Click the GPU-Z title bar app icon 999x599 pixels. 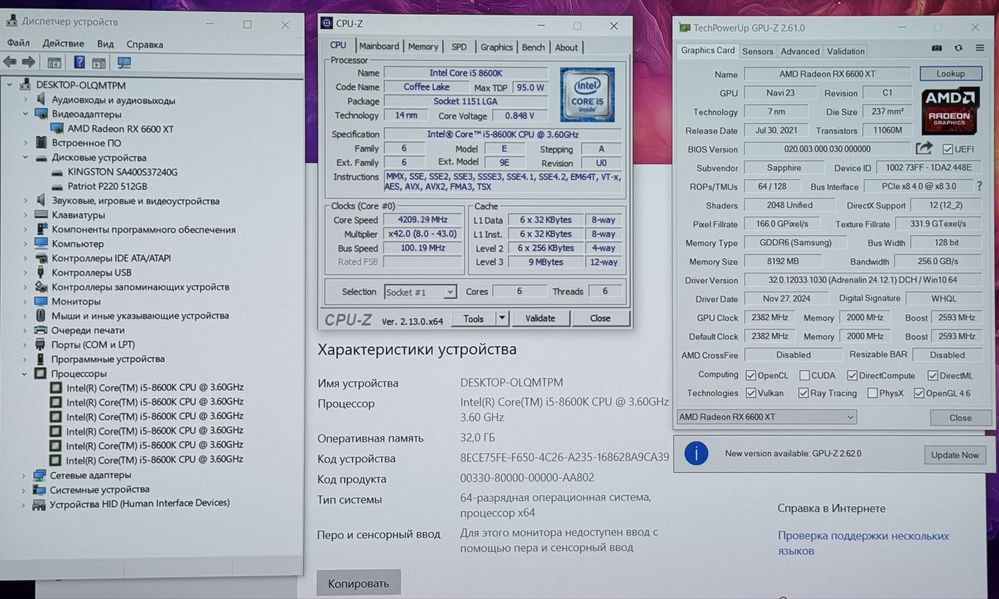click(x=684, y=27)
